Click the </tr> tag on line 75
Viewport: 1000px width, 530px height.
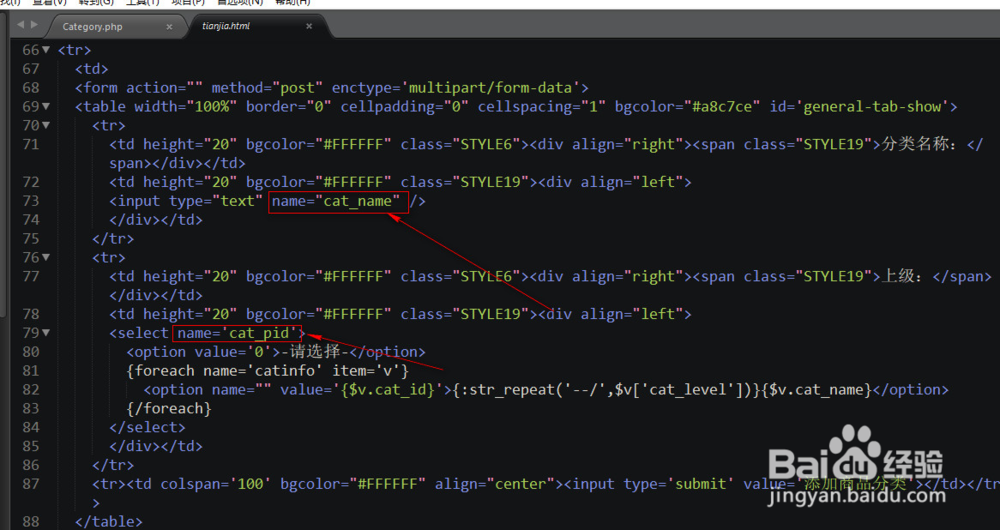(112, 239)
